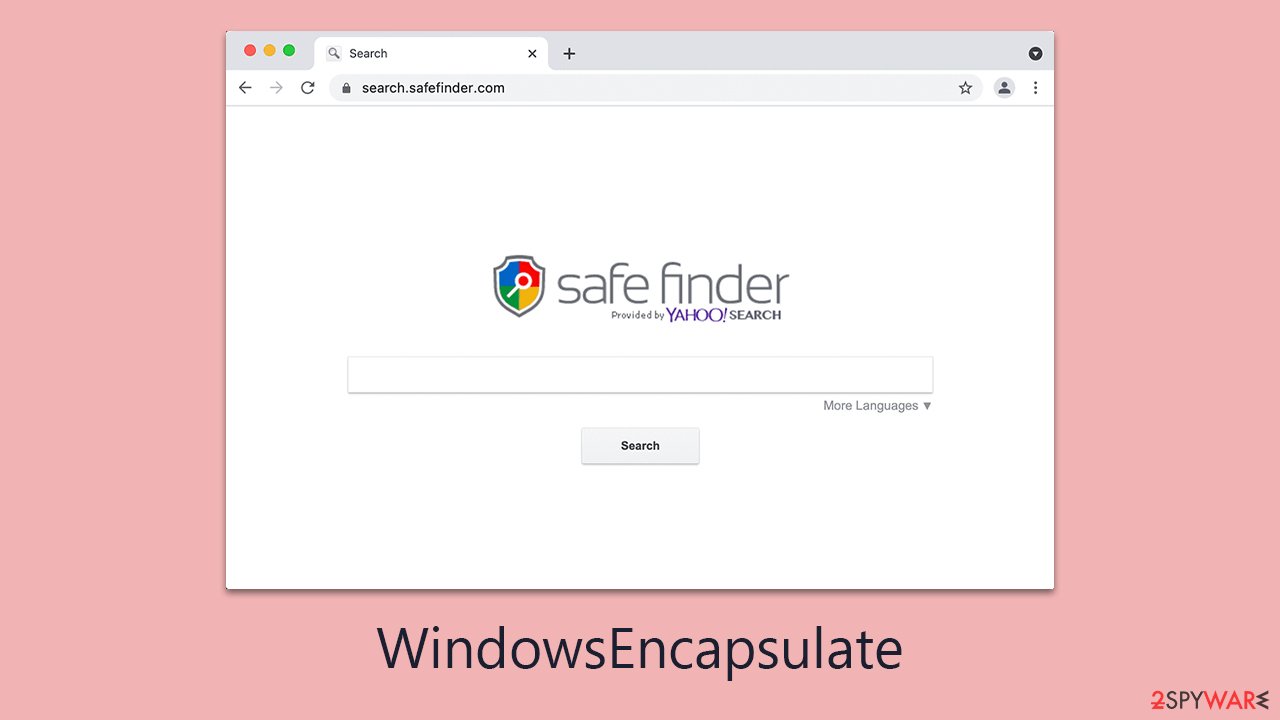Go back using the browser back arrow
This screenshot has width=1280, height=720.
[245, 88]
